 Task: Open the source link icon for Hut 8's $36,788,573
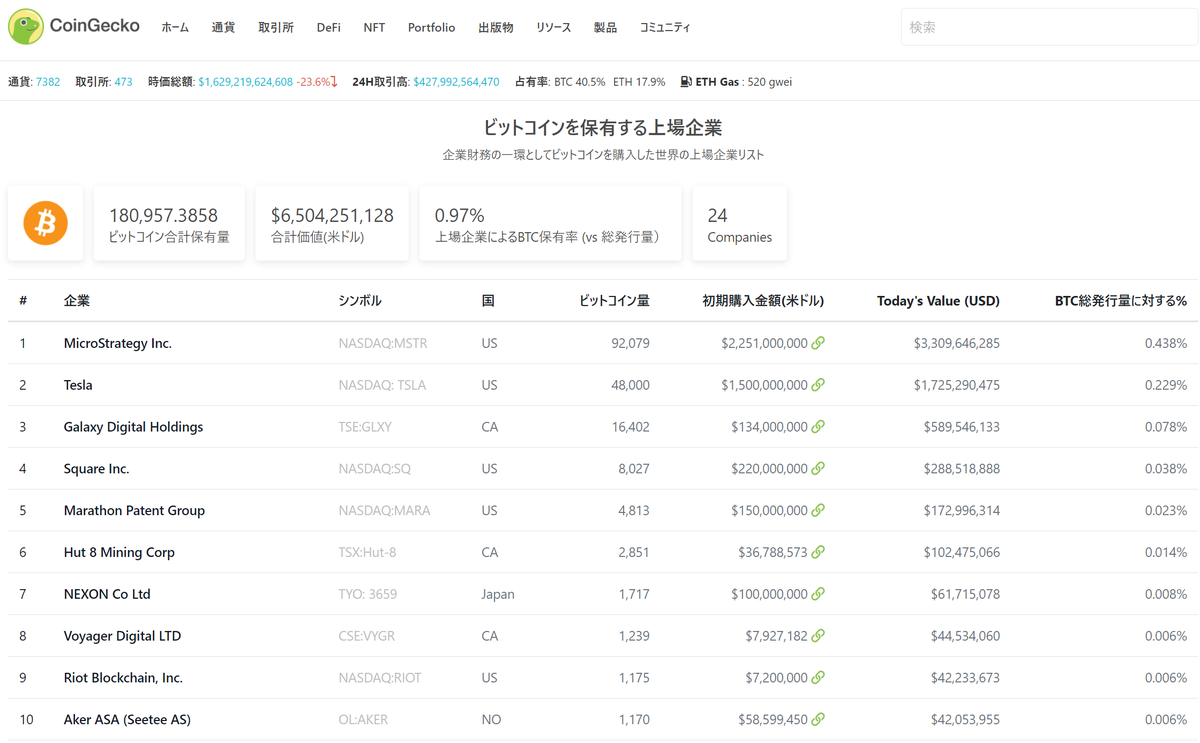tap(818, 552)
